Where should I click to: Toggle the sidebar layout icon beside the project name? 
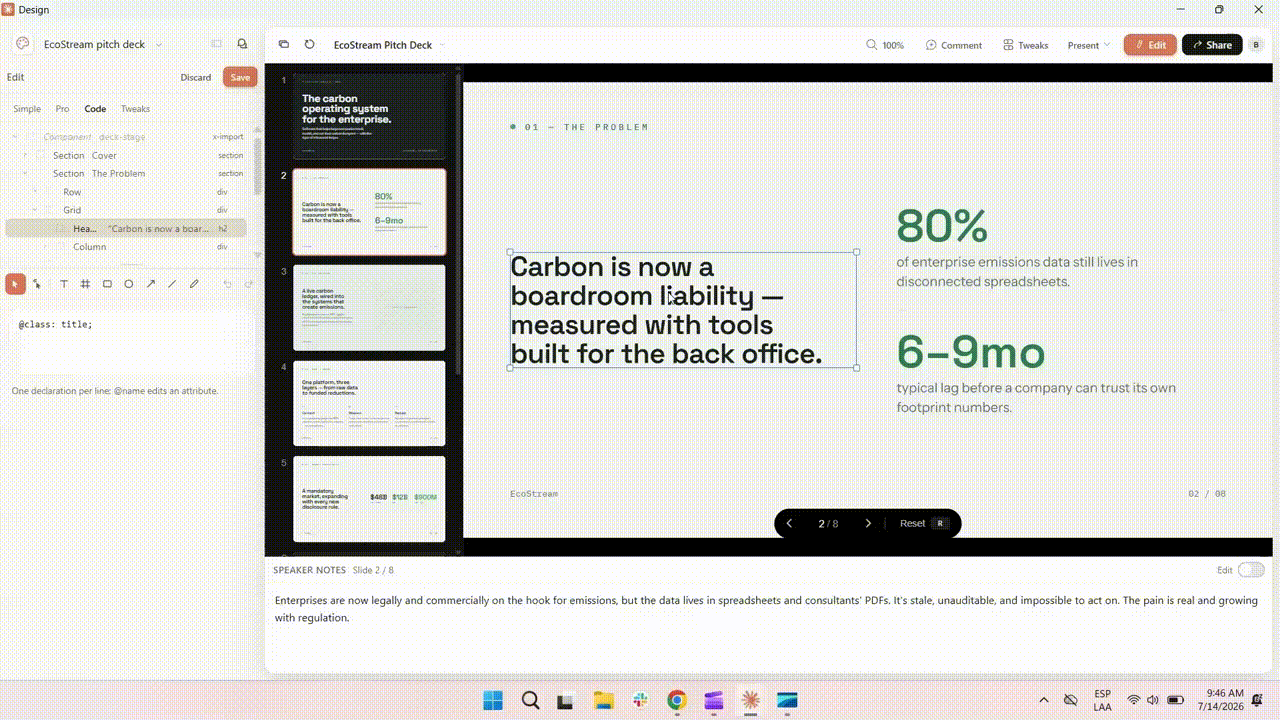[x=216, y=44]
